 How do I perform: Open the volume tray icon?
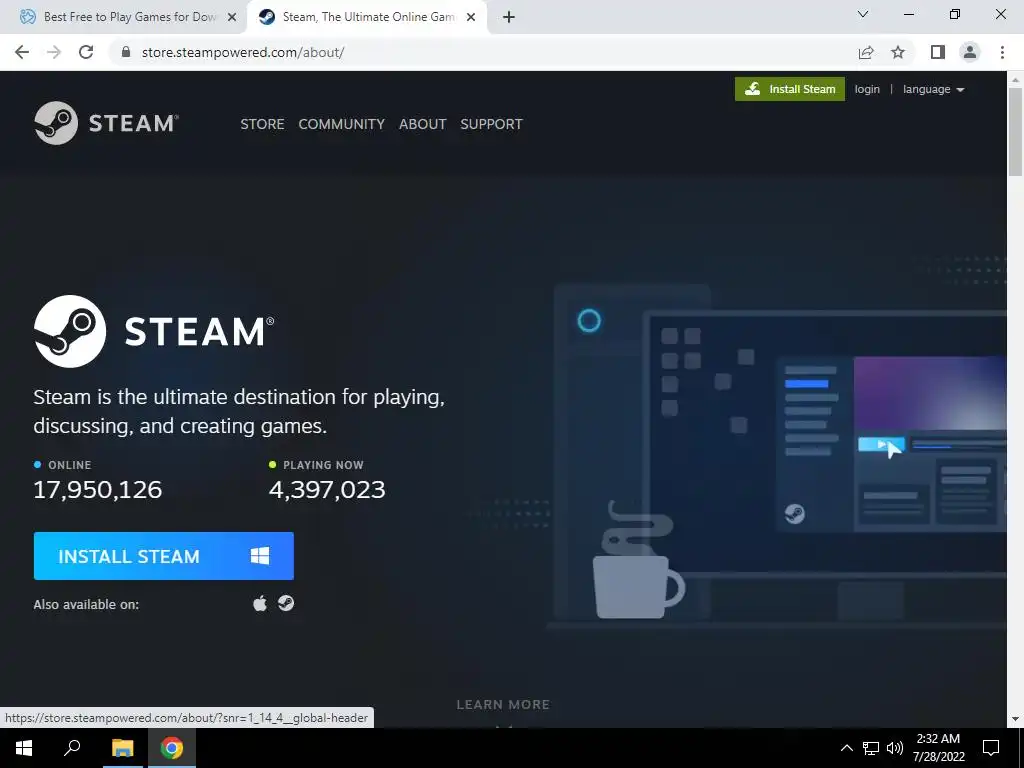point(894,748)
